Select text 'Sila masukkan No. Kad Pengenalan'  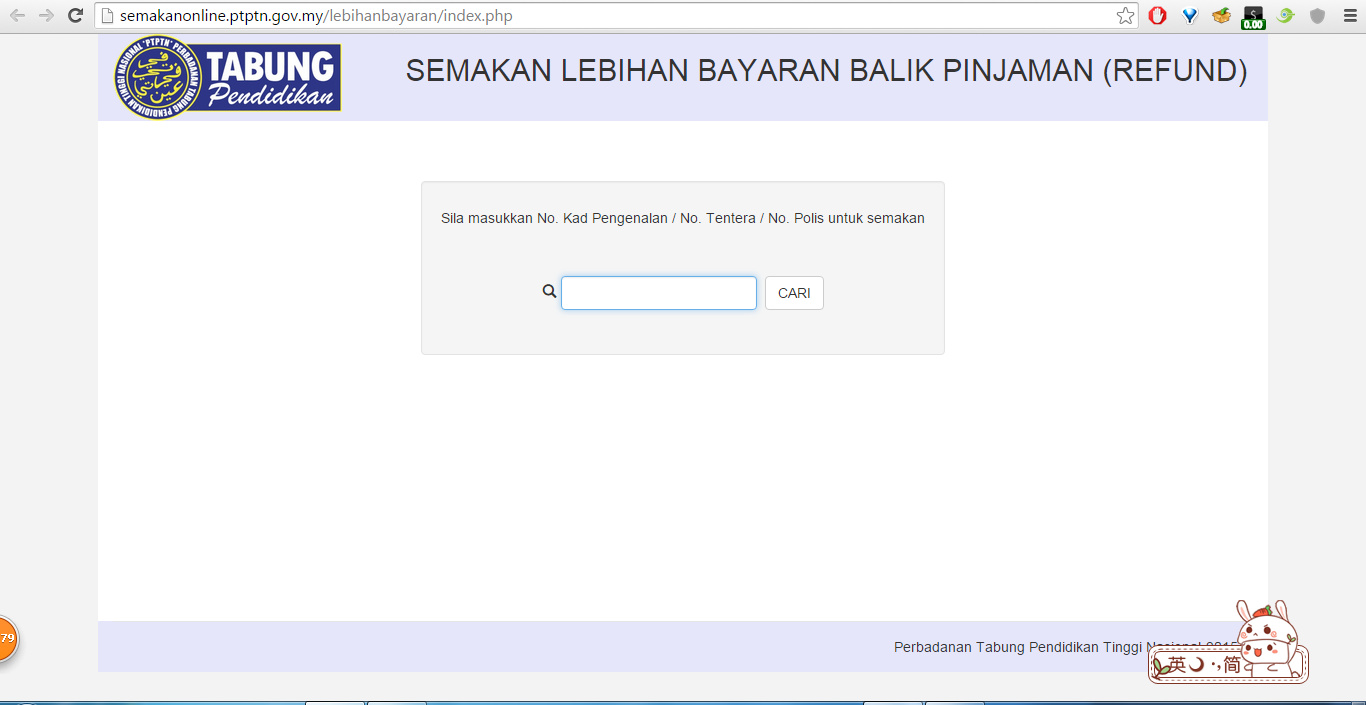tap(554, 218)
